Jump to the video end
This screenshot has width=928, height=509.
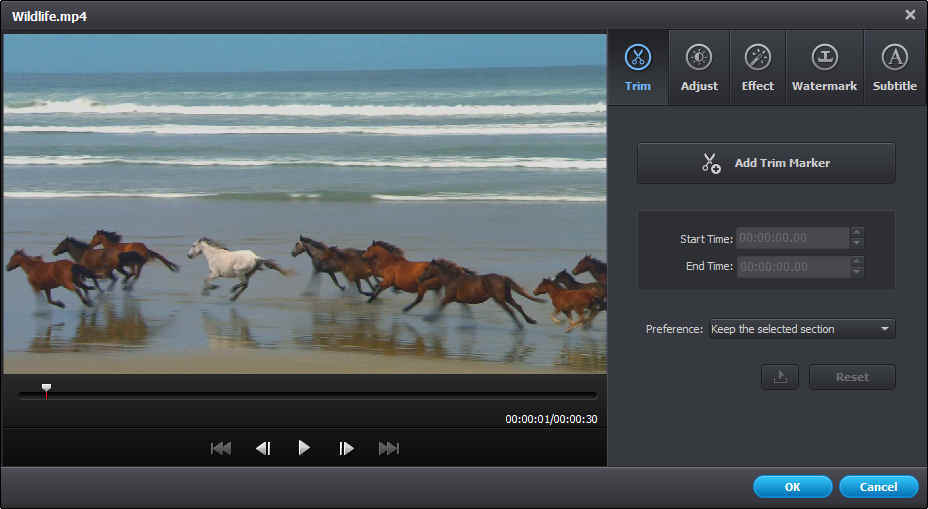tap(389, 448)
